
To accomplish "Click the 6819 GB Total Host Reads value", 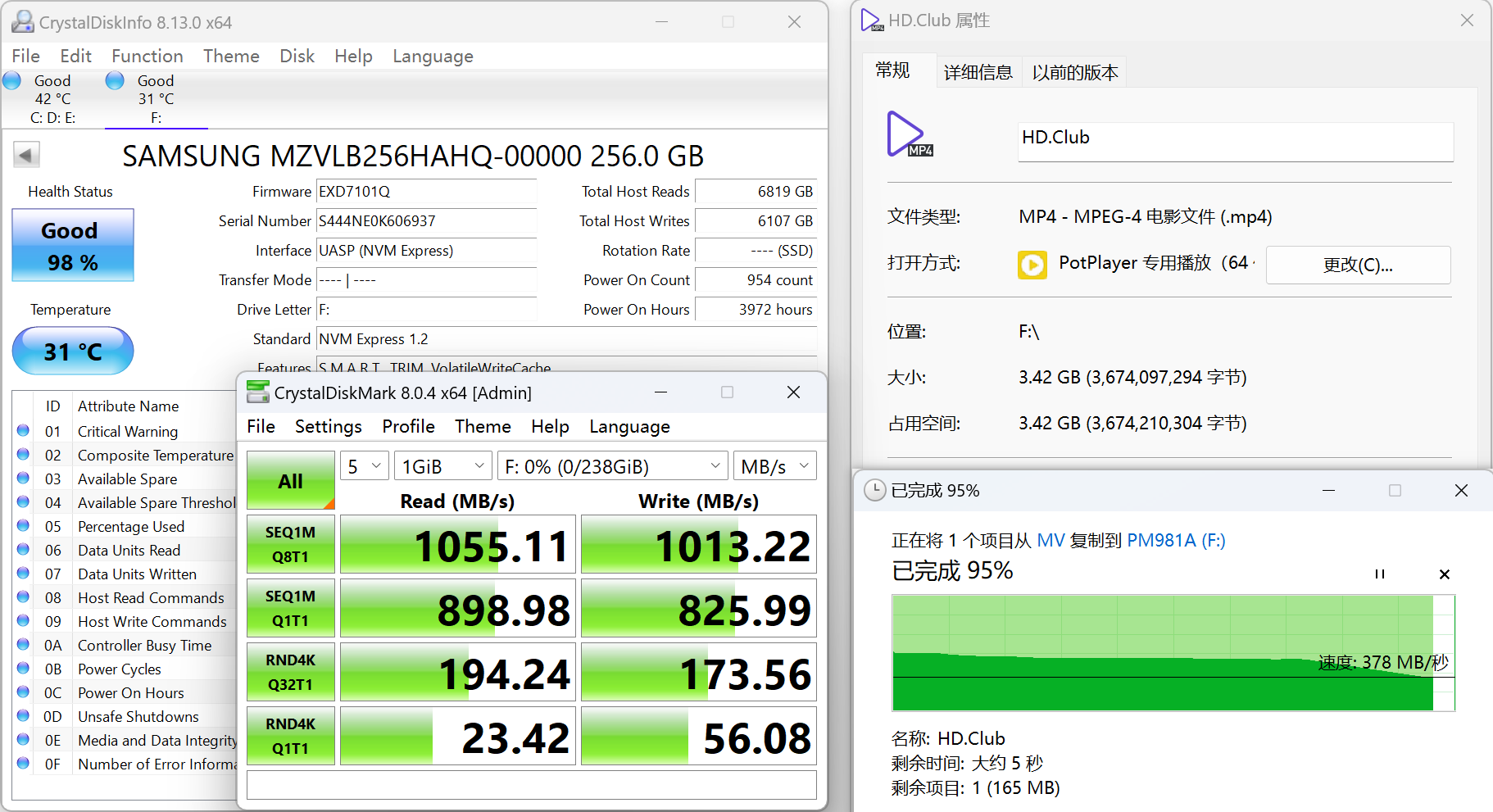I will pos(756,191).
